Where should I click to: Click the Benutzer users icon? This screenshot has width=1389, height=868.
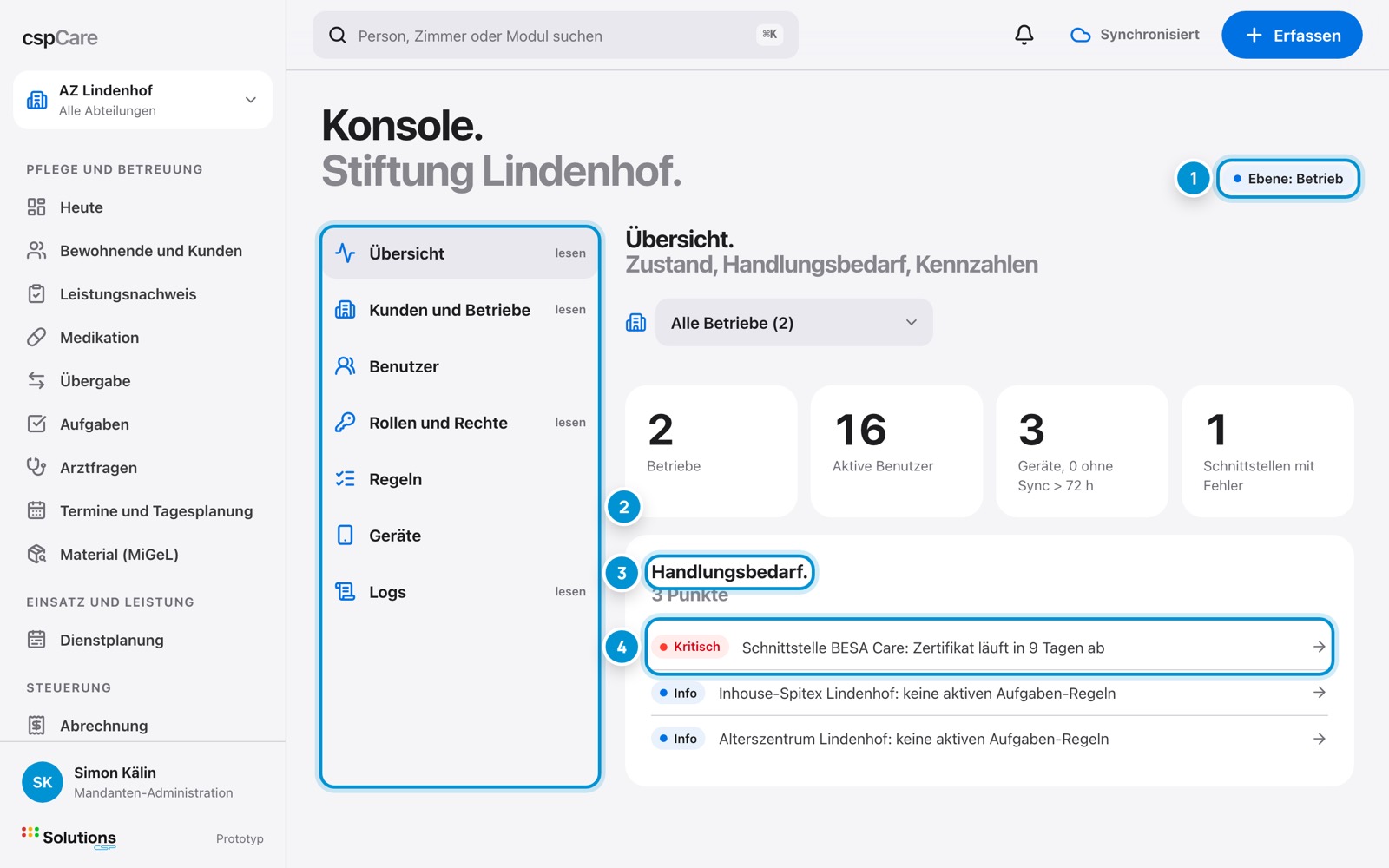coord(346,365)
